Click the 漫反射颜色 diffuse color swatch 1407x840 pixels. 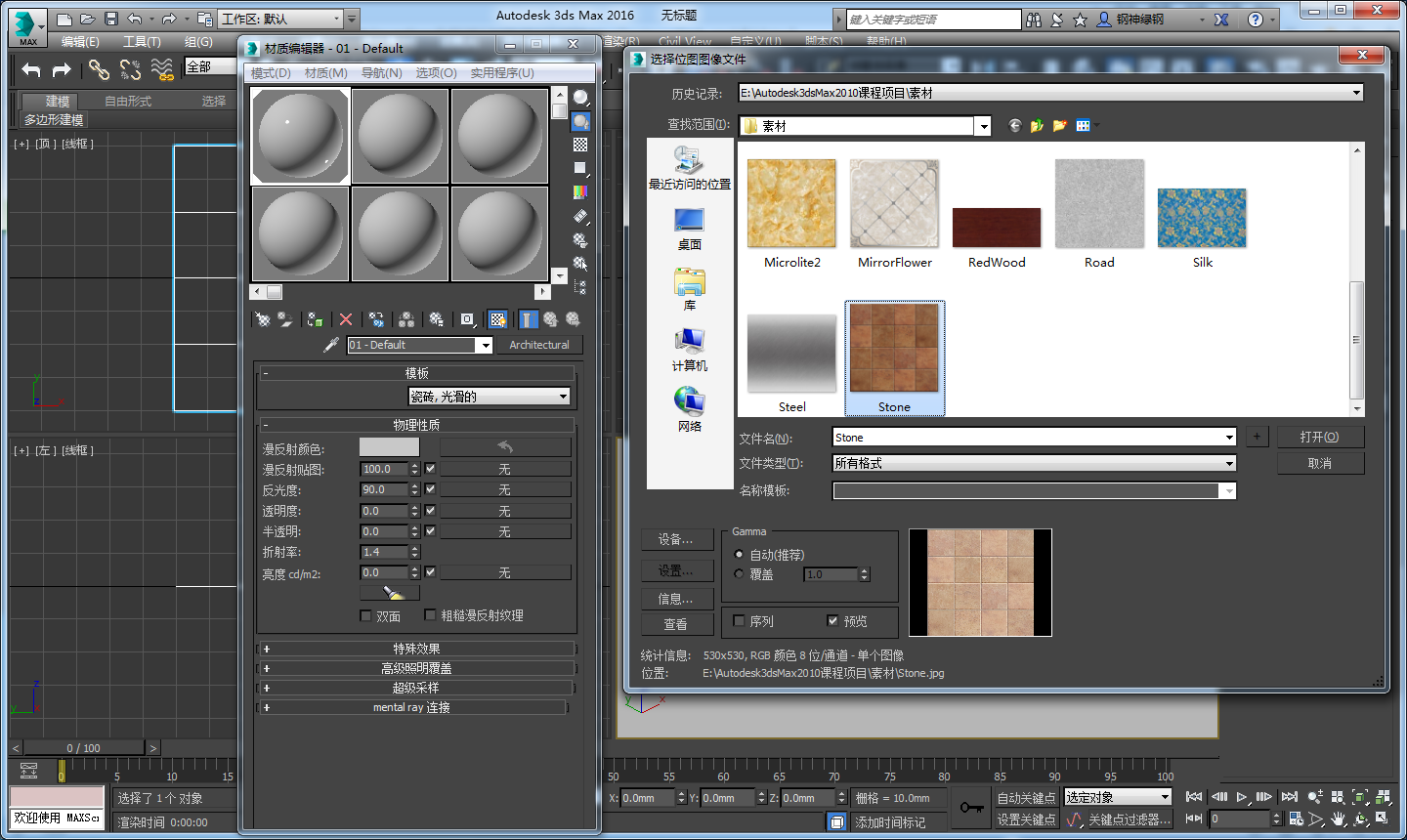tap(389, 447)
